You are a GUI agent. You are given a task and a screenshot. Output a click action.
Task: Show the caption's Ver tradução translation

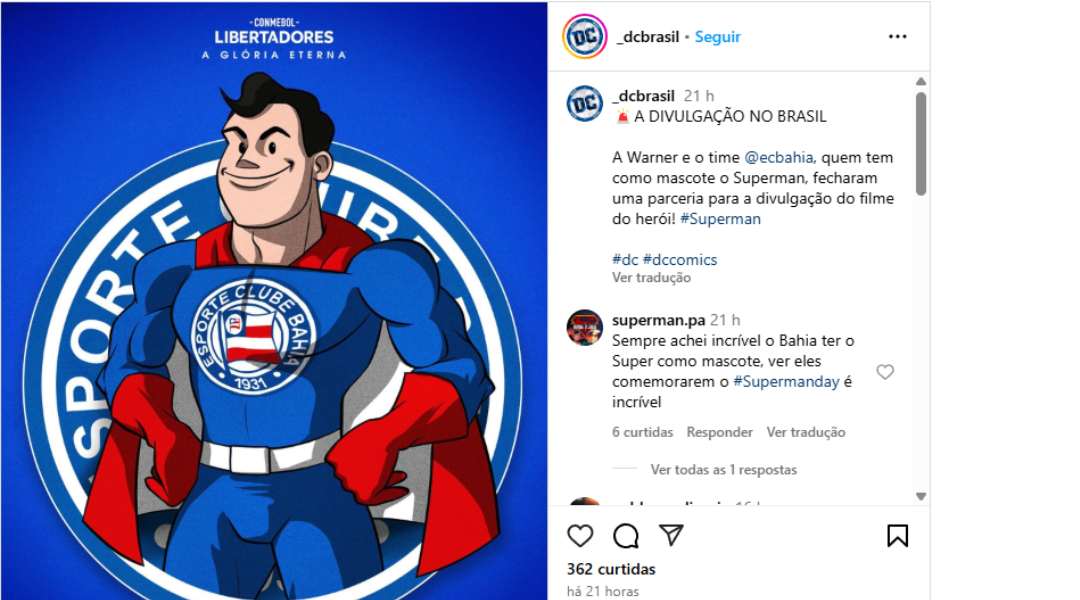click(651, 278)
